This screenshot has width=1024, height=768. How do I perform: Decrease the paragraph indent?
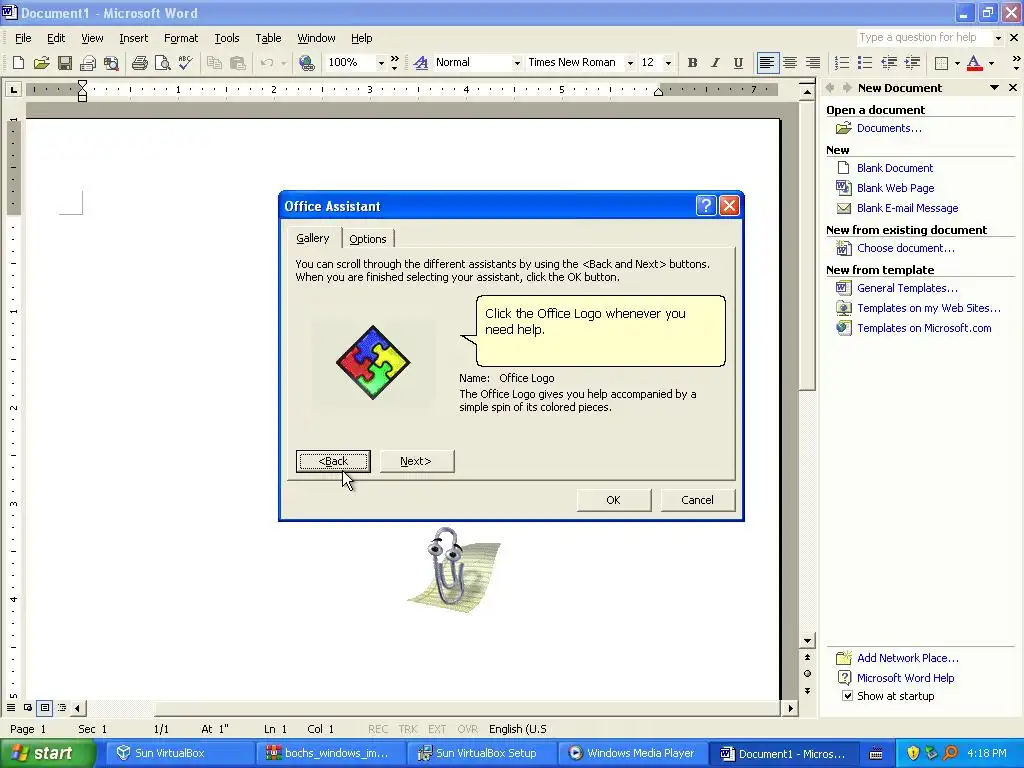coord(889,63)
